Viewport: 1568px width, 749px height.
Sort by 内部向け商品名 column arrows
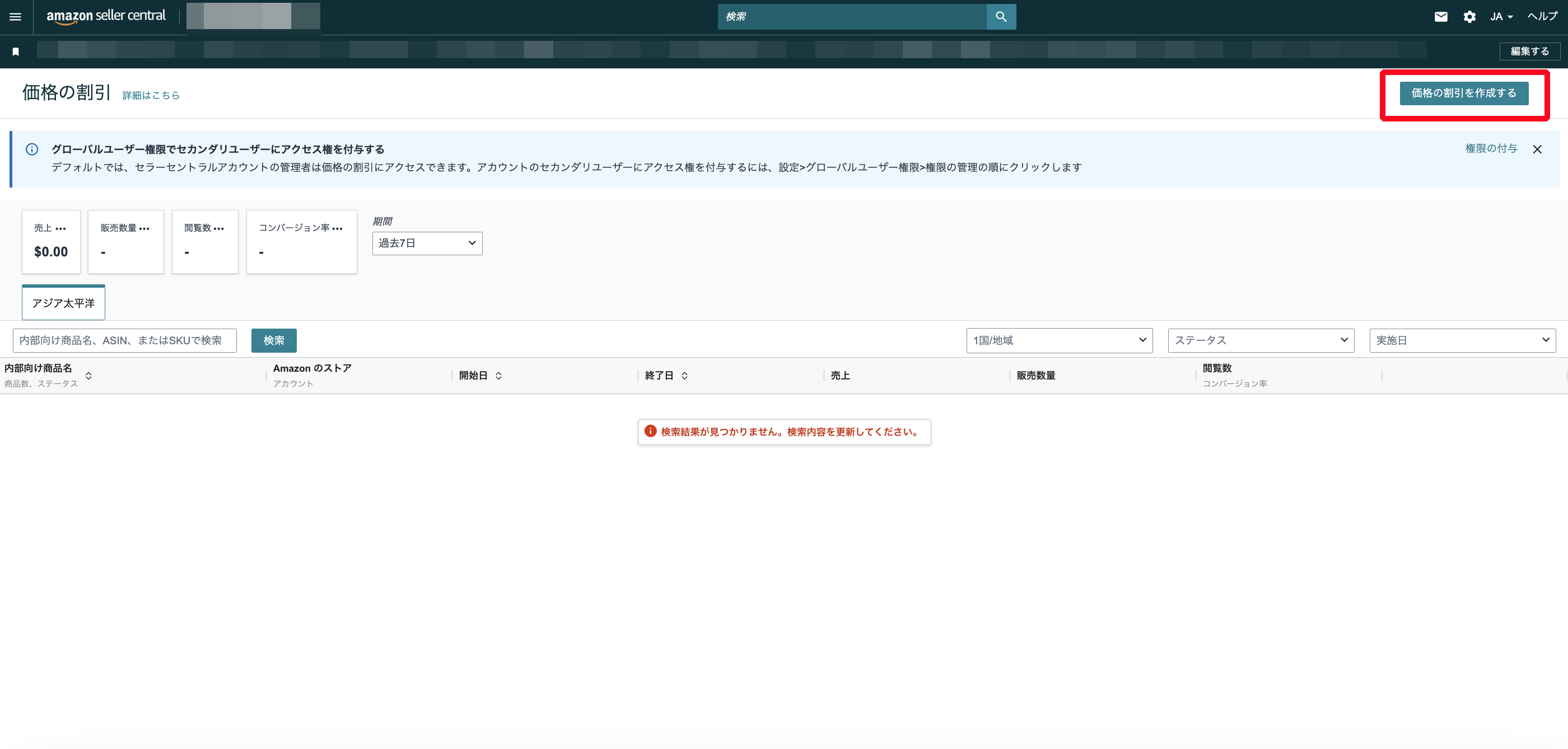click(x=89, y=376)
